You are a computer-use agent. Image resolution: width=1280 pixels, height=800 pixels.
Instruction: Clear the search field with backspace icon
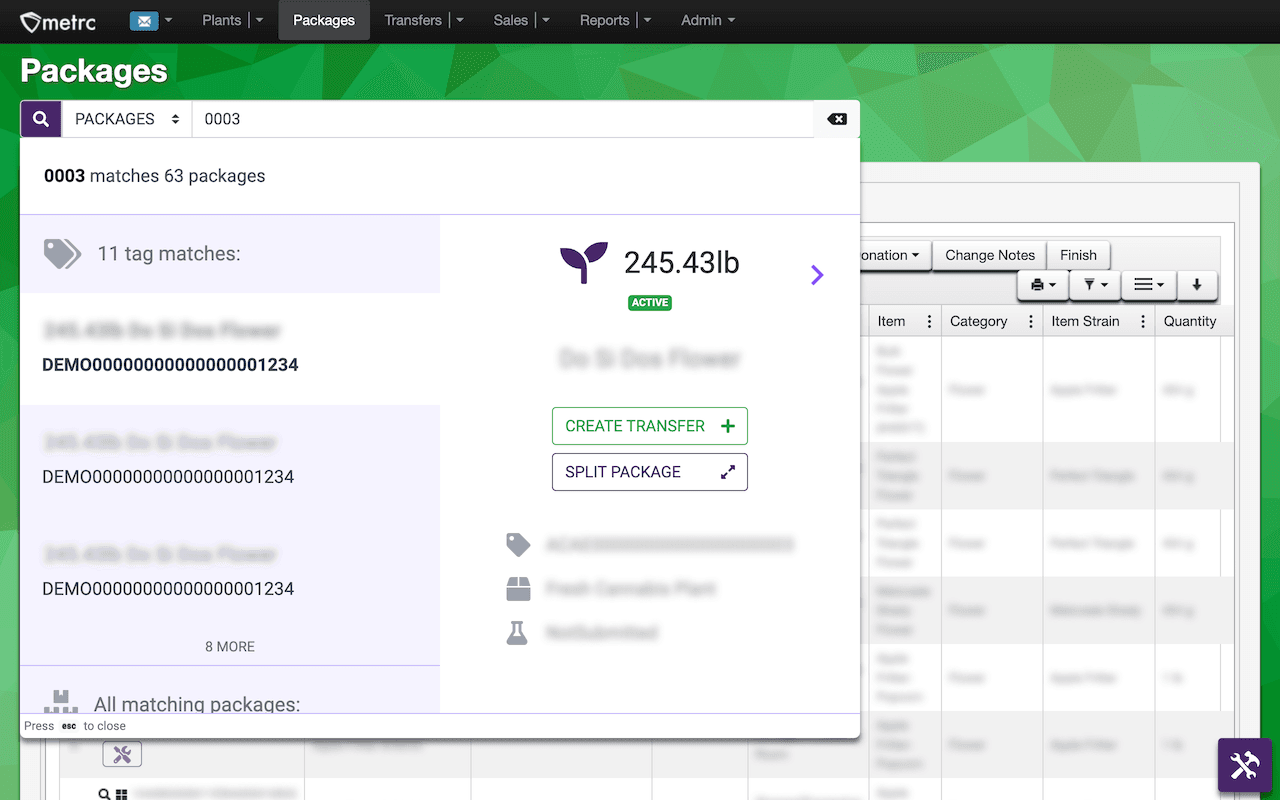tap(837, 119)
